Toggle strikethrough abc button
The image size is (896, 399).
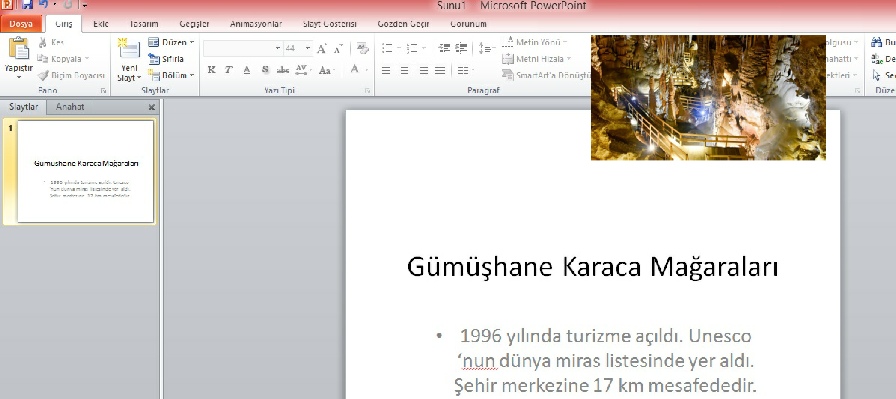[x=283, y=70]
